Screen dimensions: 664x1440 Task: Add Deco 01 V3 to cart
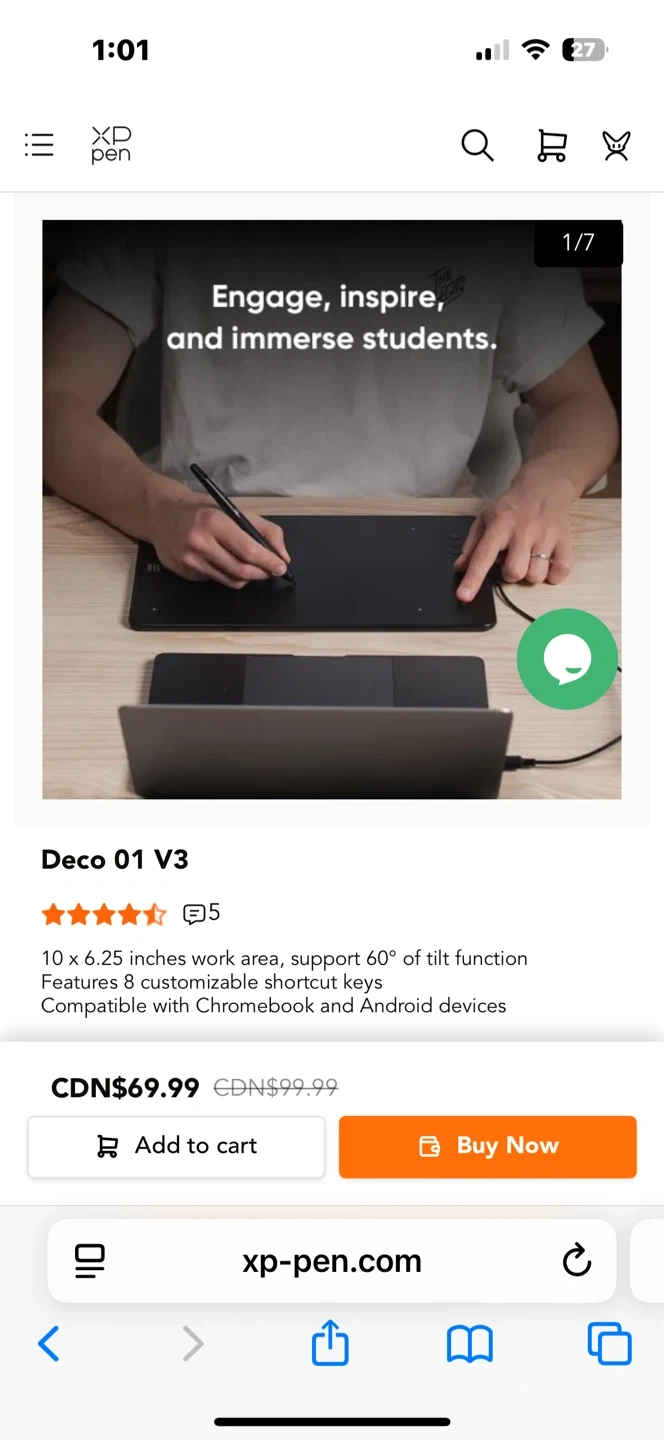point(176,1146)
